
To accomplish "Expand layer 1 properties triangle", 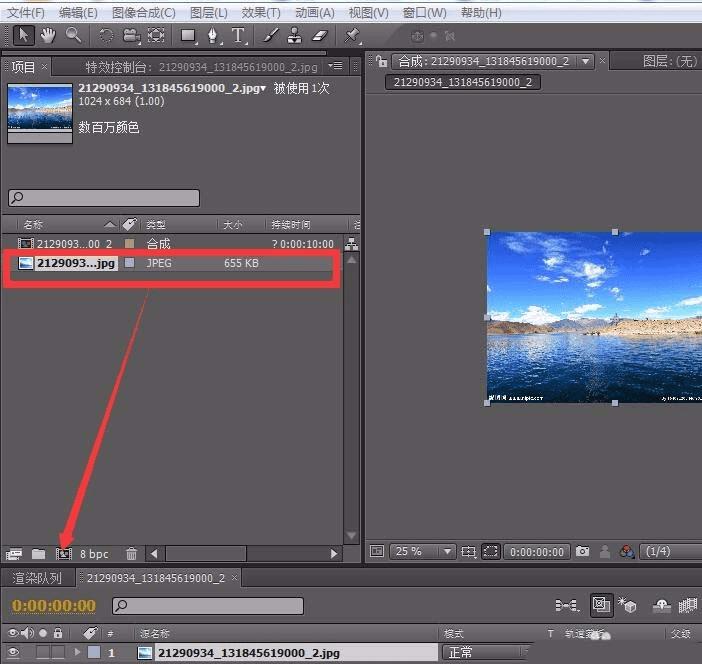I will tap(77, 652).
